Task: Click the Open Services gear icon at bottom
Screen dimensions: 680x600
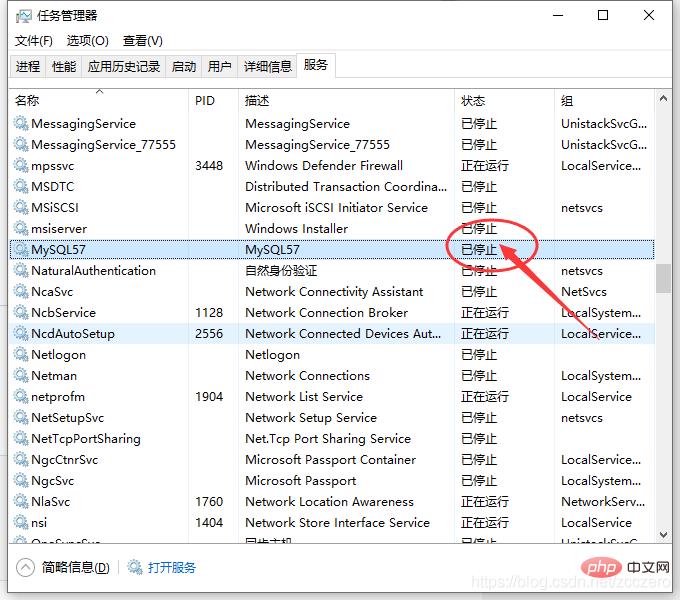Action: pyautogui.click(x=135, y=567)
